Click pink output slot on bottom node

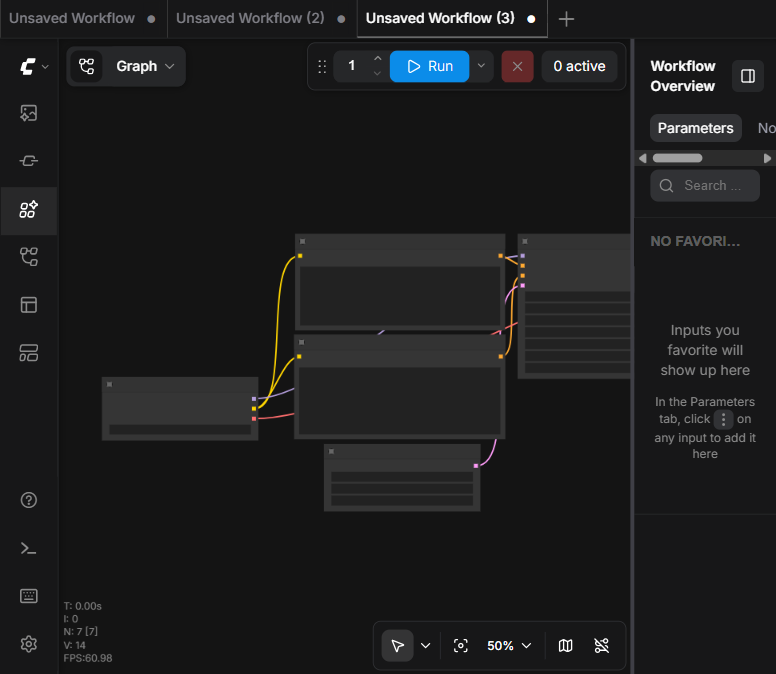(x=476, y=466)
